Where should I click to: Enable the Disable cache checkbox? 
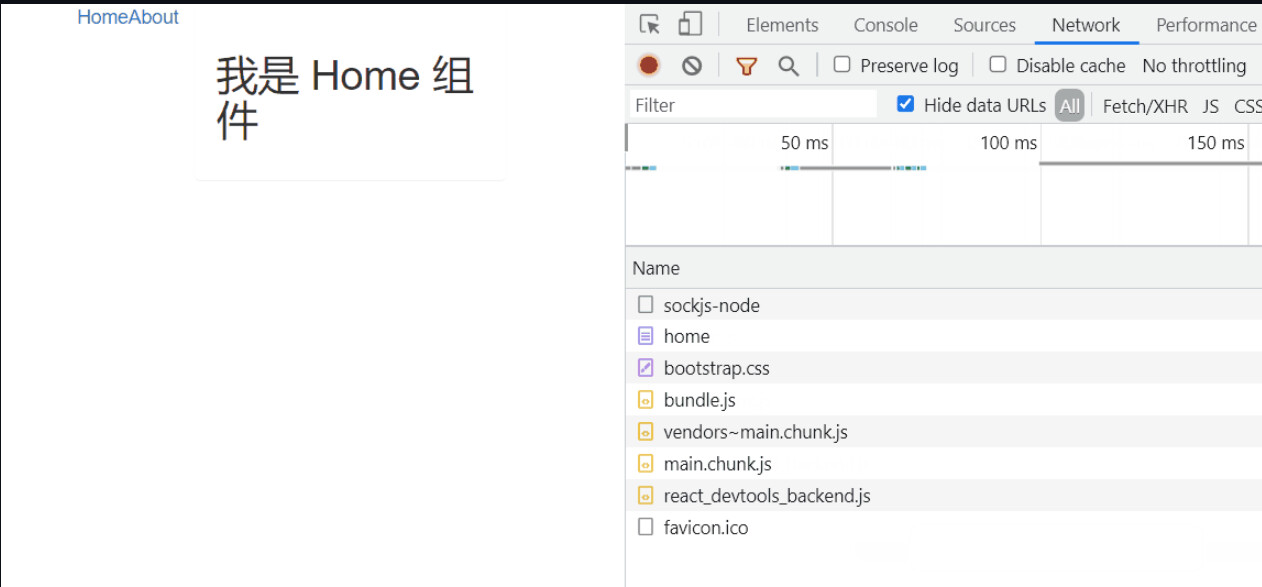(x=998, y=64)
